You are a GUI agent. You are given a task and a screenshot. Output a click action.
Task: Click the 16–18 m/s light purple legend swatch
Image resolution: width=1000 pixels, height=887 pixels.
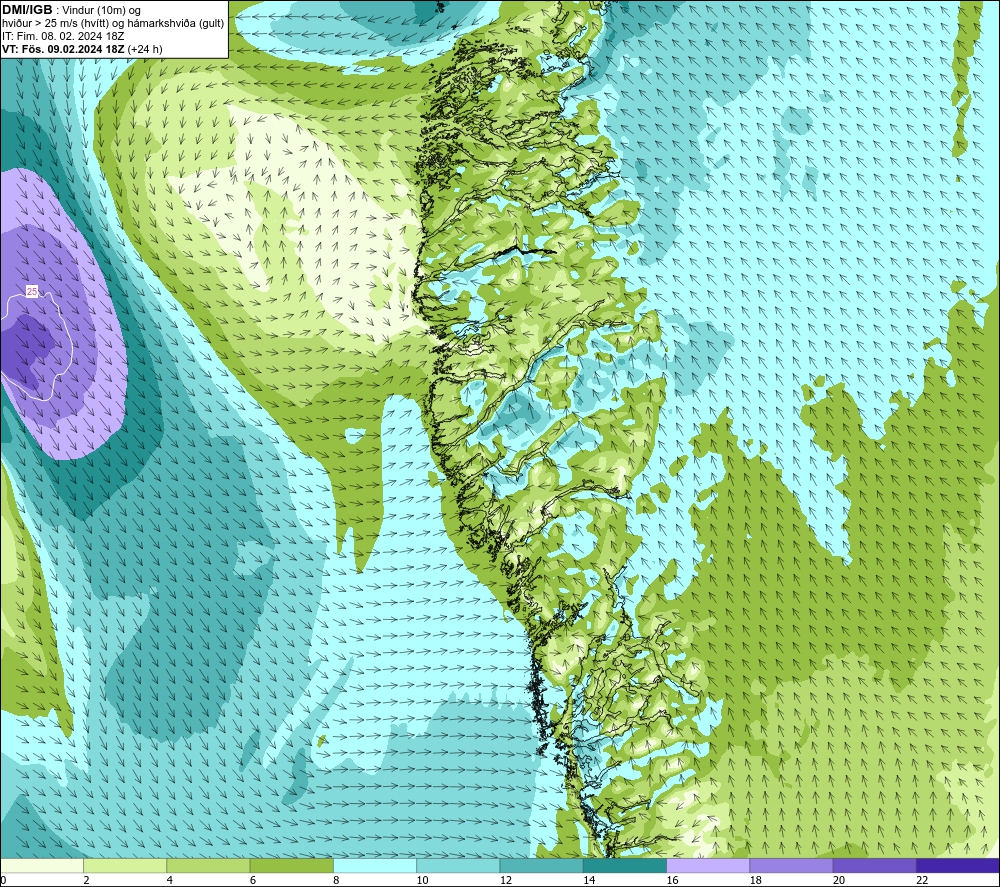[x=708, y=865]
